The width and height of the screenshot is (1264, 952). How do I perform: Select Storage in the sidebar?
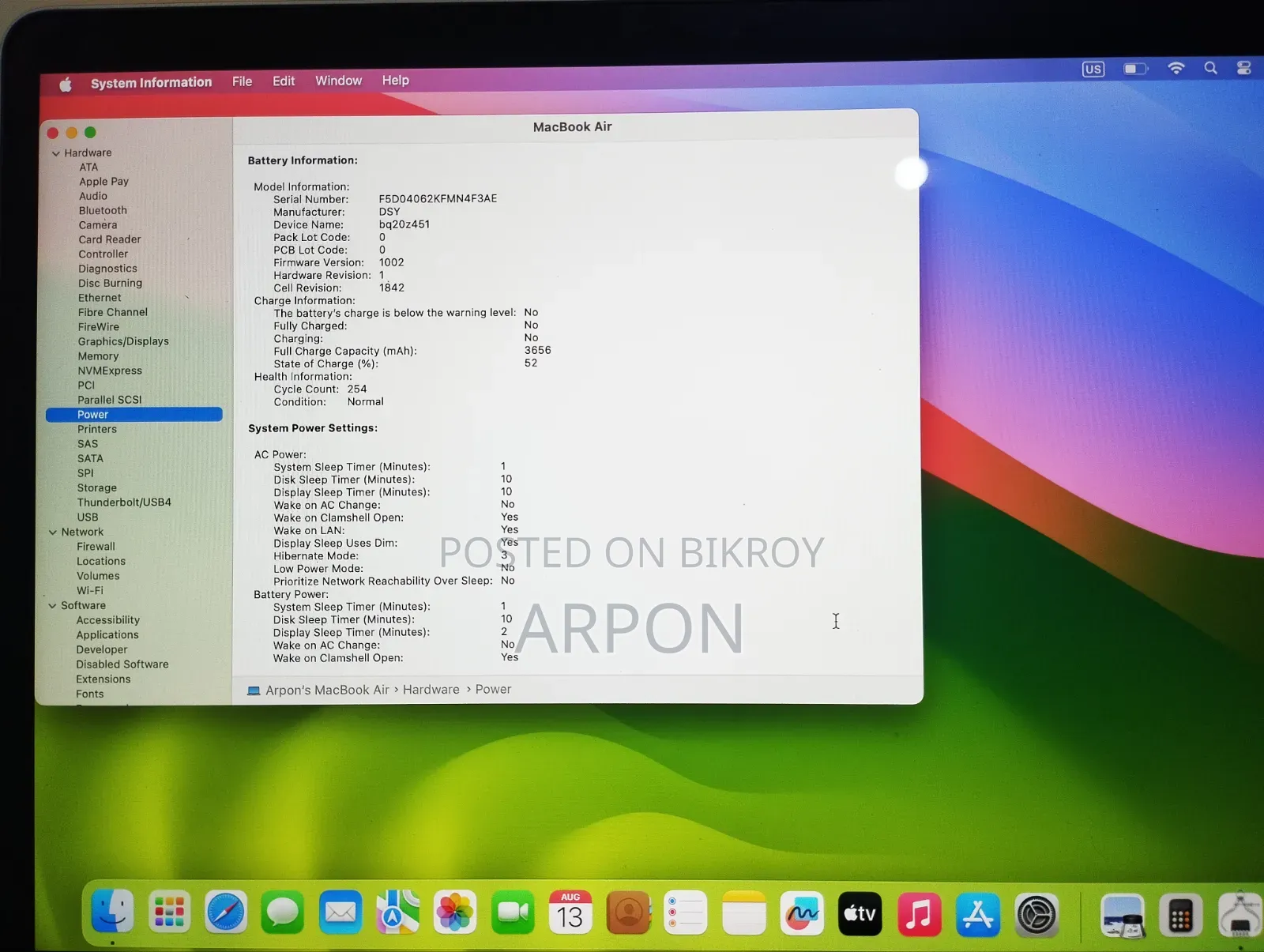tap(97, 488)
